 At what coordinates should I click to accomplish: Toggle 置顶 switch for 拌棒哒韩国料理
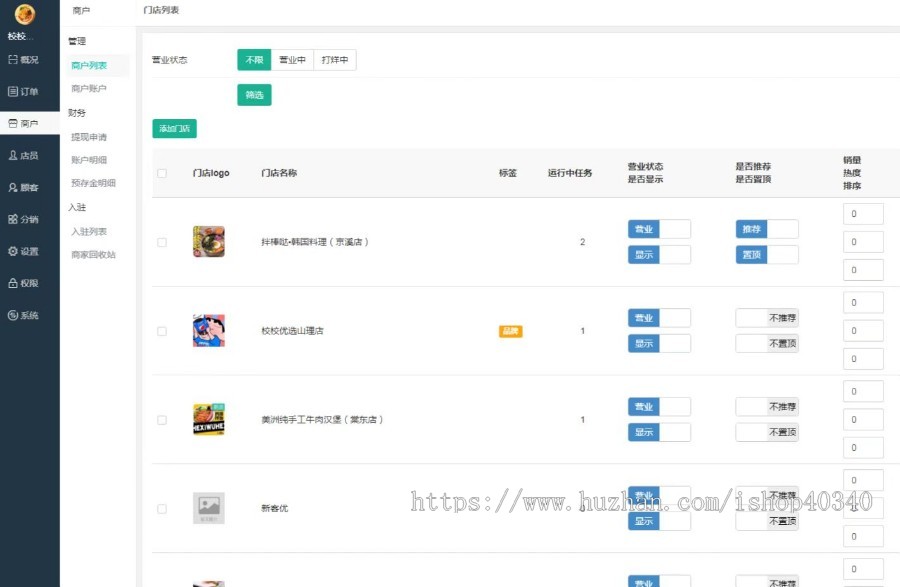click(x=767, y=255)
